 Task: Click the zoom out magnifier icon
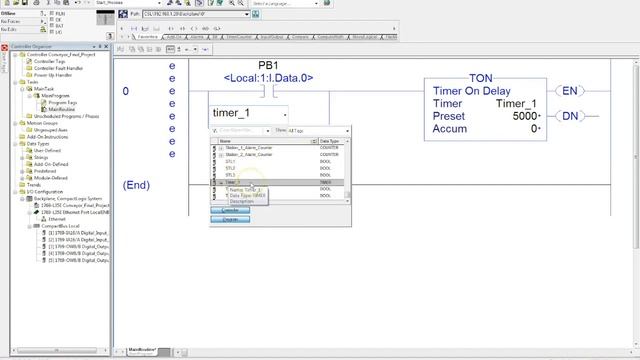[241, 3]
